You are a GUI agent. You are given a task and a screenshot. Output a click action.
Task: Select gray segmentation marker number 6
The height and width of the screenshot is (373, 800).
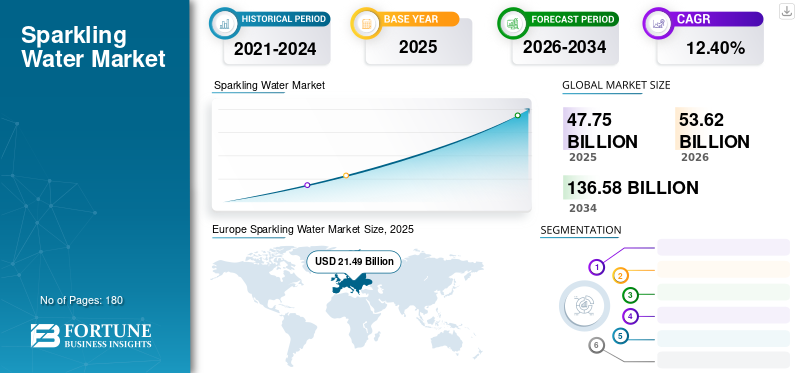tap(596, 346)
